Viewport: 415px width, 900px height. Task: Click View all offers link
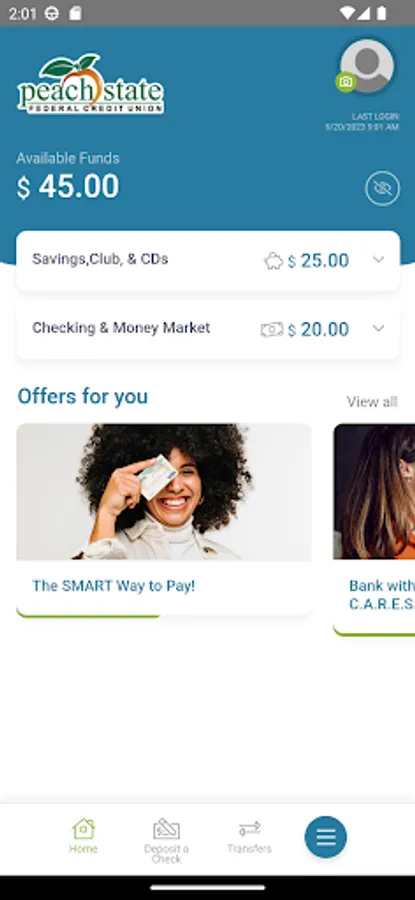[x=372, y=402]
